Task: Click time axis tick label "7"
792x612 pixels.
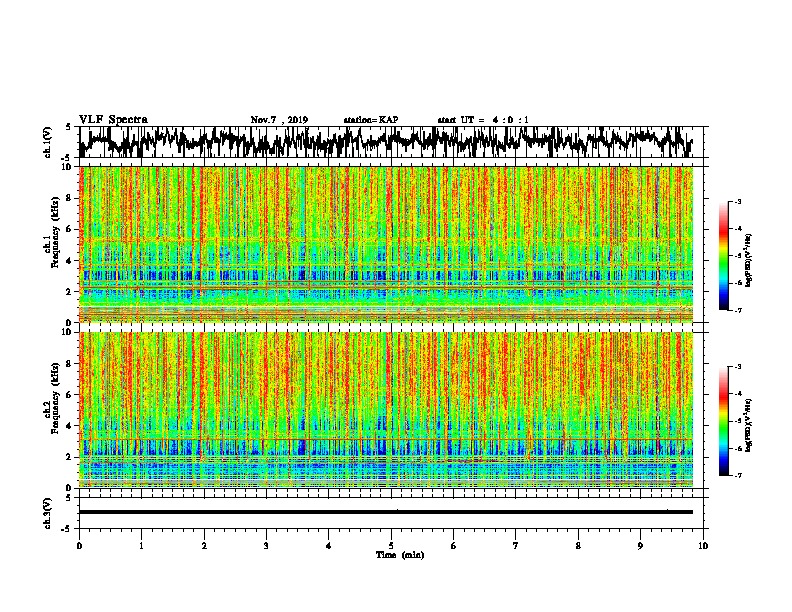Action: point(516,546)
